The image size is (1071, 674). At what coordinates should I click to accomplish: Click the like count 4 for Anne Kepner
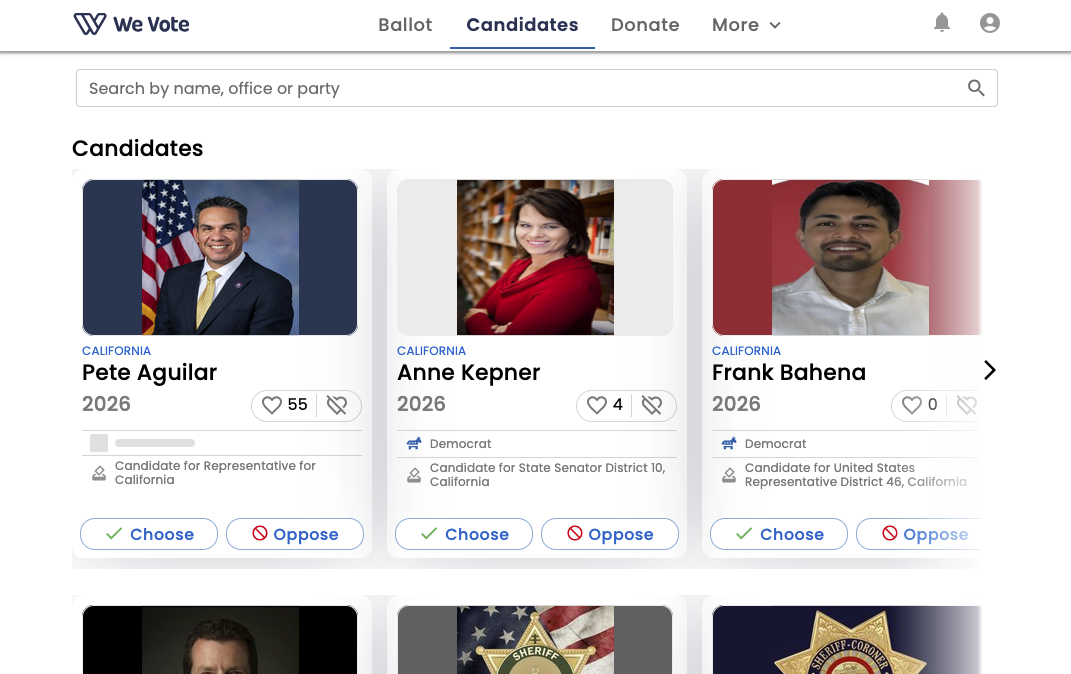(617, 404)
